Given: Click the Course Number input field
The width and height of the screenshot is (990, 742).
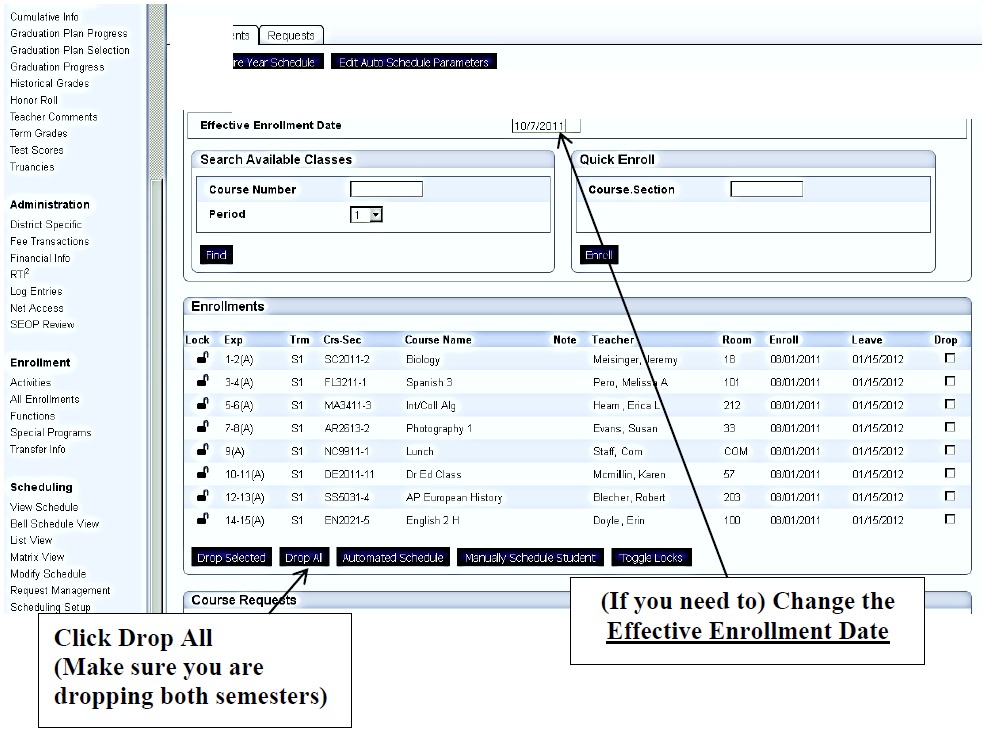Looking at the screenshot, I should 386,189.
